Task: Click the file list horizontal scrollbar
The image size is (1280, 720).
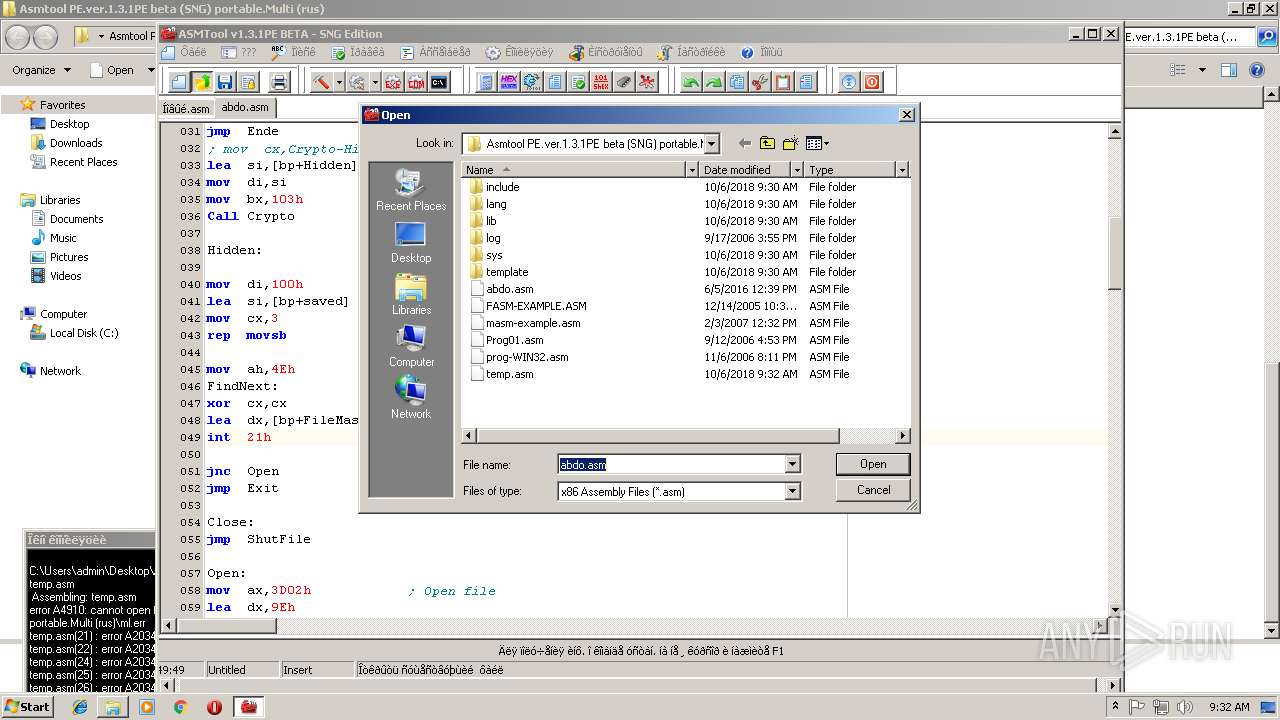Action: [x=657, y=436]
